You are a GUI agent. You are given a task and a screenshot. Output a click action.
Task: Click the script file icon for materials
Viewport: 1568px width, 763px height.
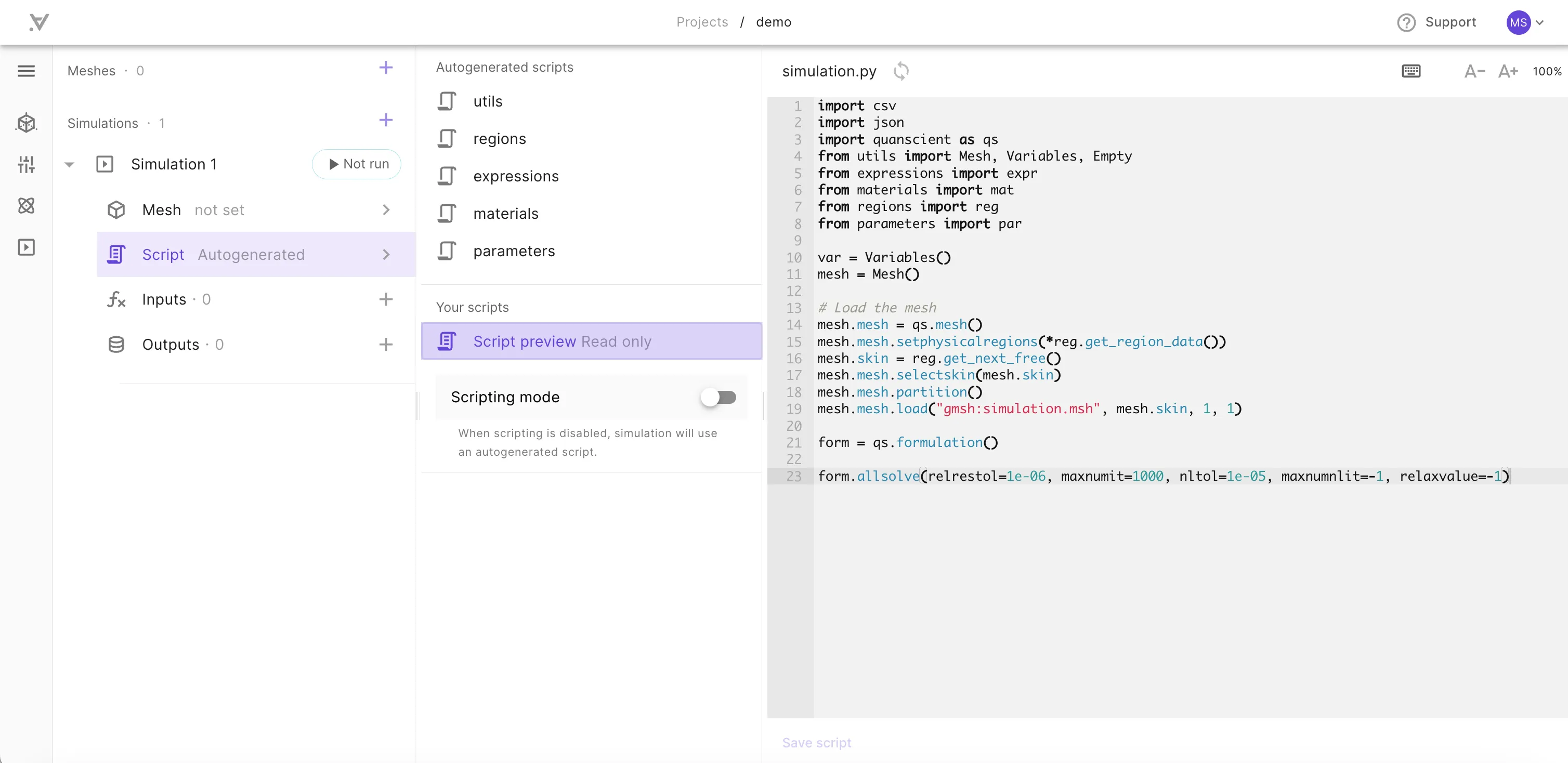pos(446,213)
